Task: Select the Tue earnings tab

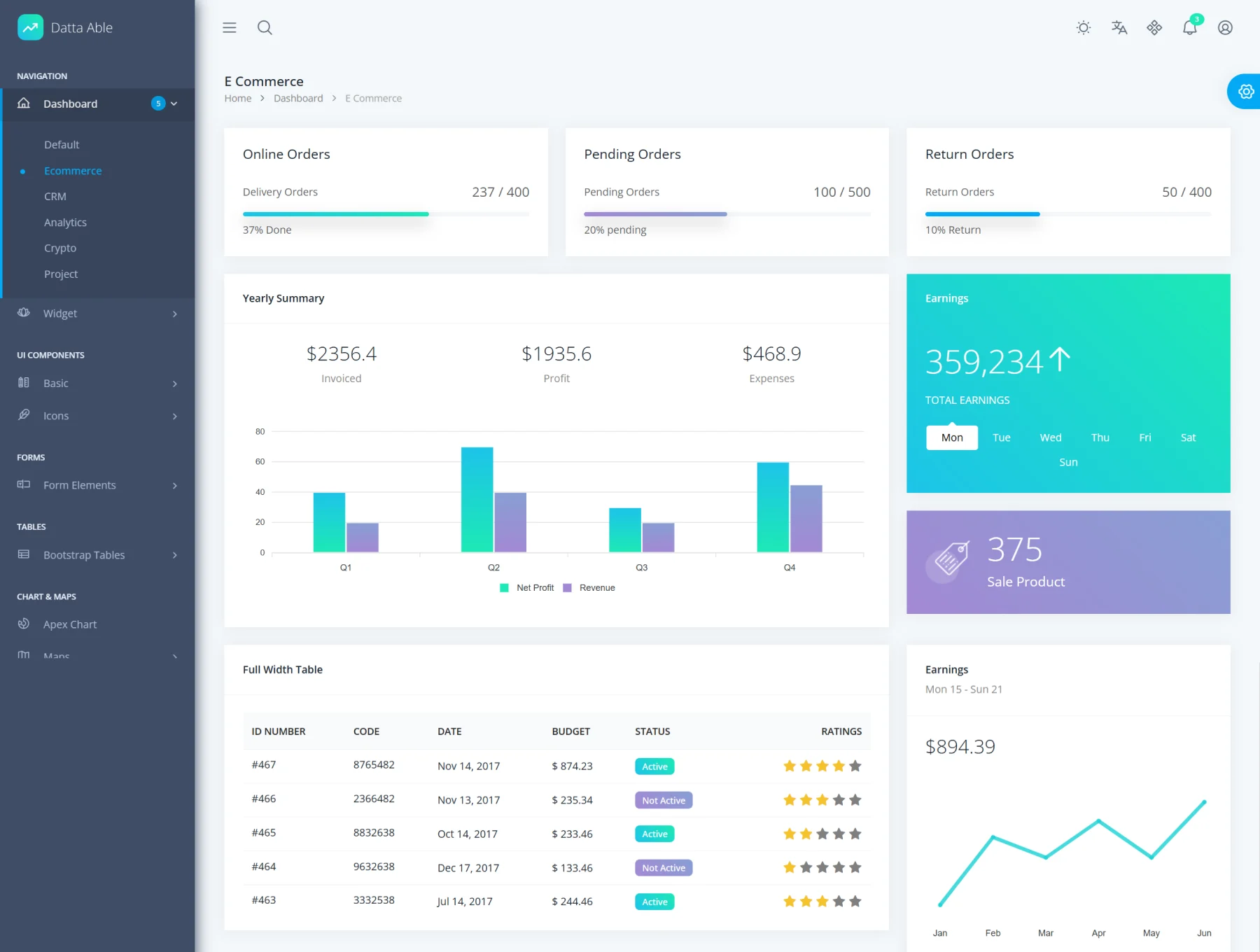Action: point(1002,437)
